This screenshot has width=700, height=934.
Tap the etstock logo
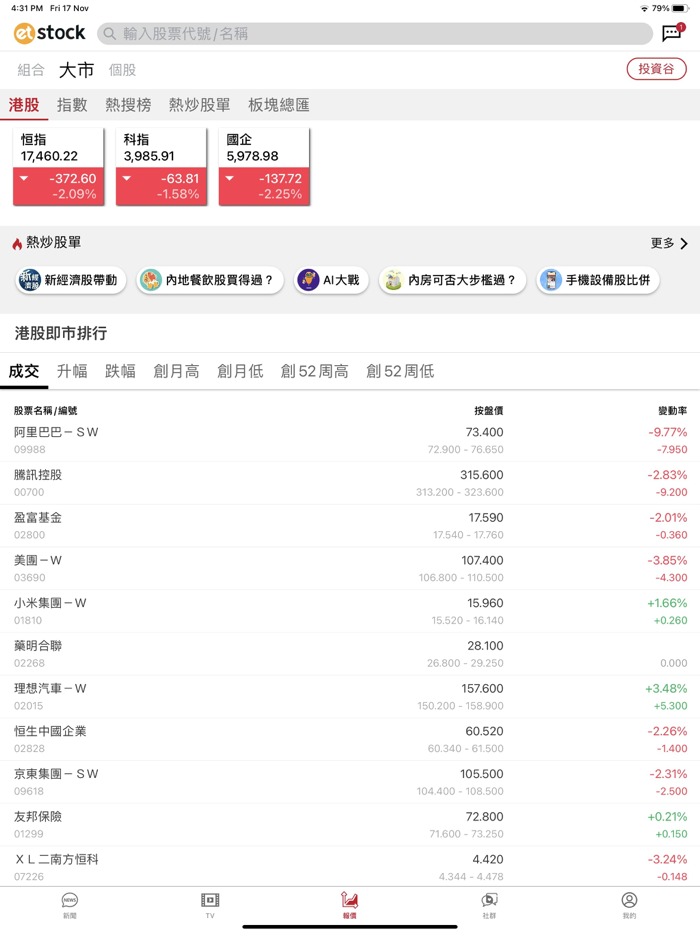point(49,33)
